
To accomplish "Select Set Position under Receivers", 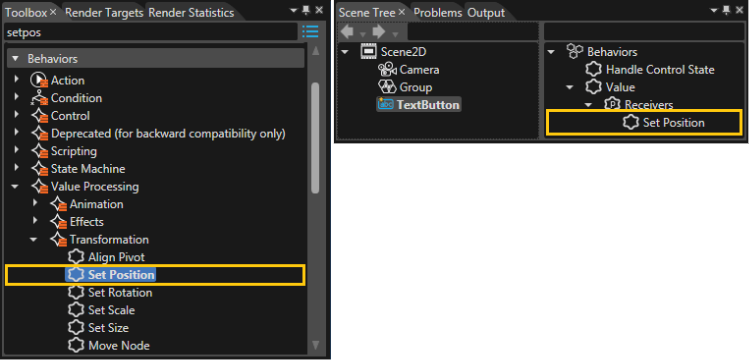I will [673, 123].
